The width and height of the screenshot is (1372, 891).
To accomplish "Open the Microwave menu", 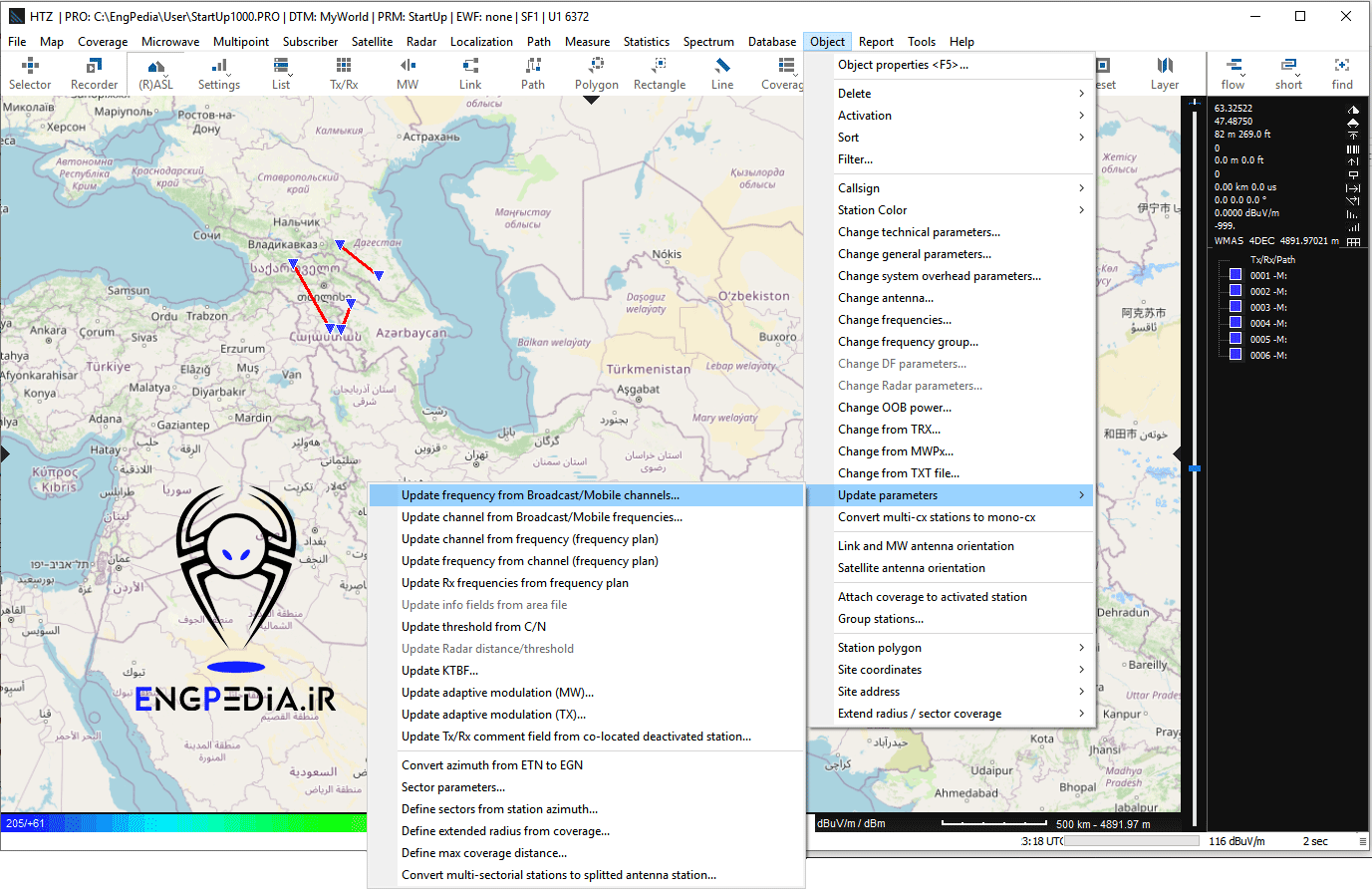I will point(170,42).
